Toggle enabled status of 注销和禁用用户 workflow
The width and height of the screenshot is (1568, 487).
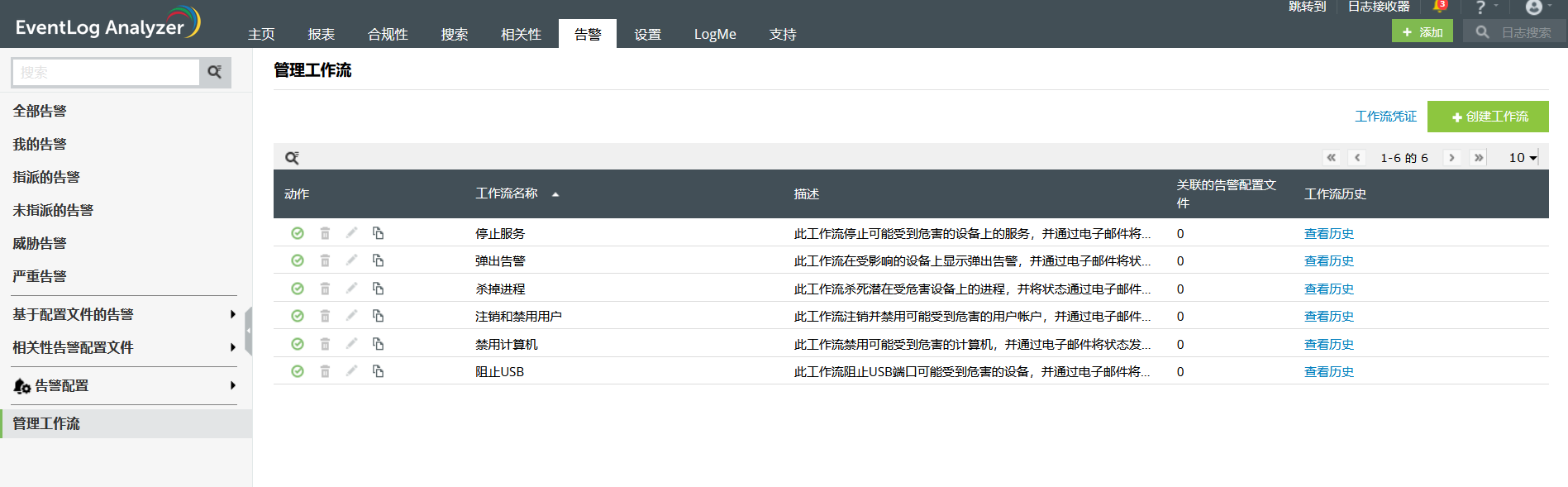tap(298, 316)
